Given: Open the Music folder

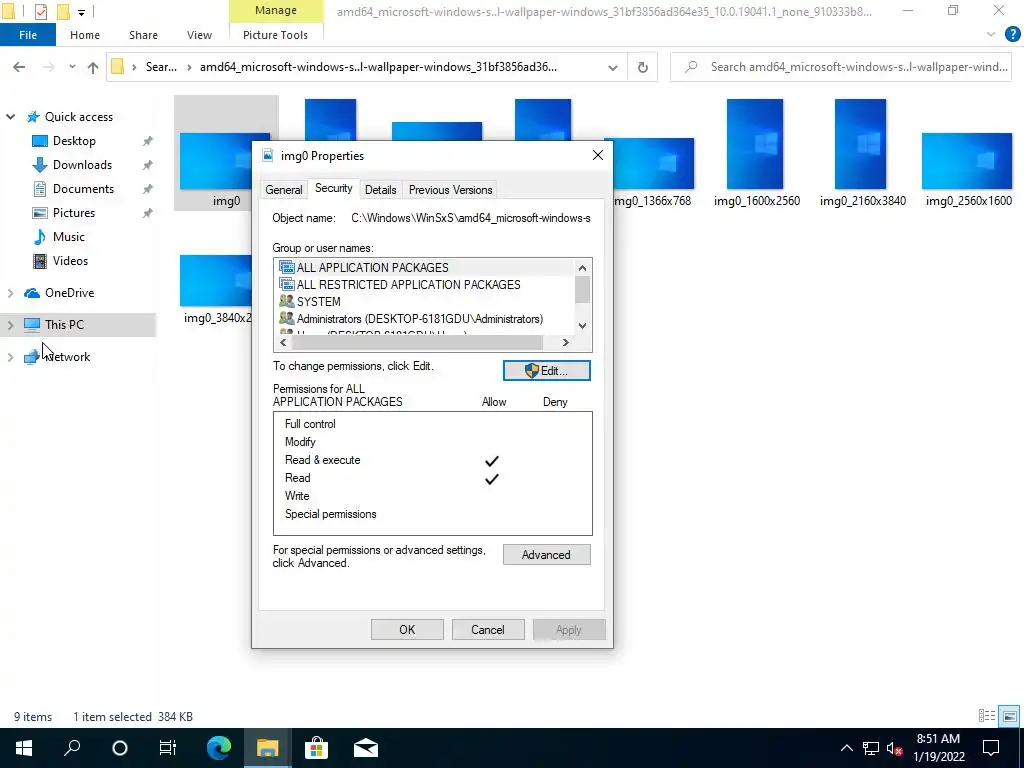Looking at the screenshot, I should coord(68,236).
